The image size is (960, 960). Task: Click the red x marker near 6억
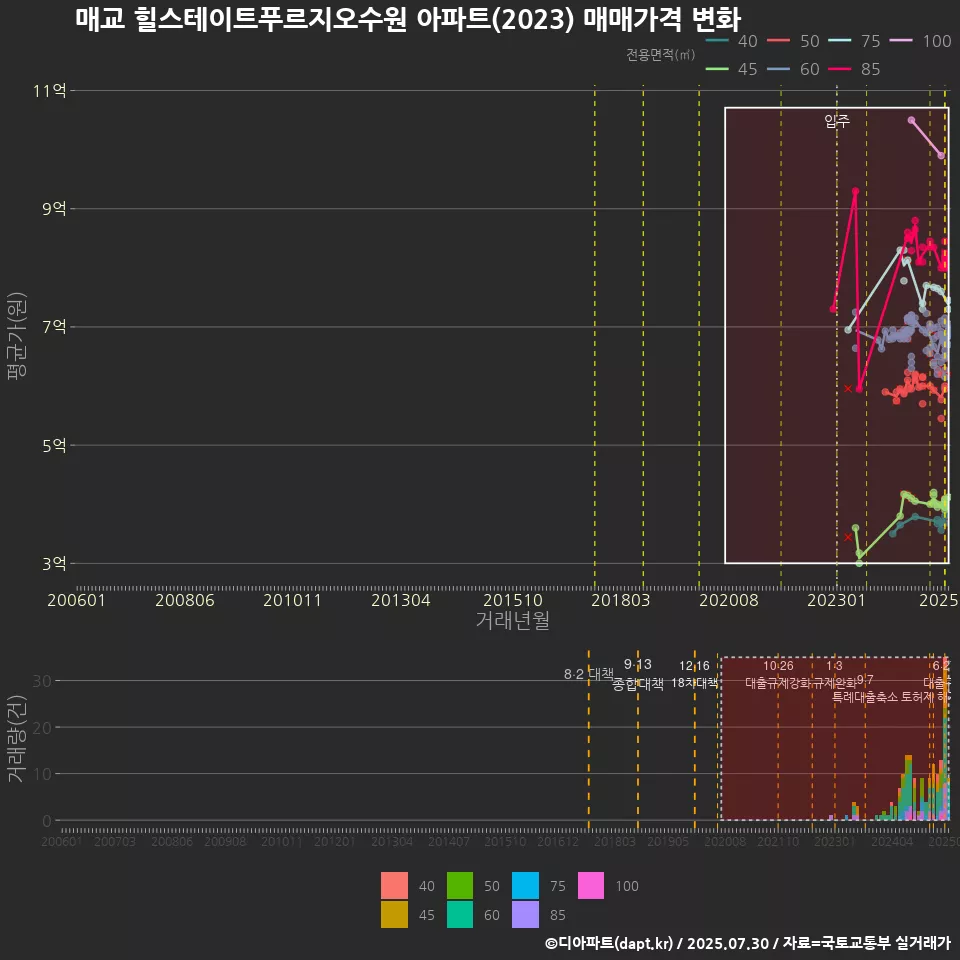847,389
